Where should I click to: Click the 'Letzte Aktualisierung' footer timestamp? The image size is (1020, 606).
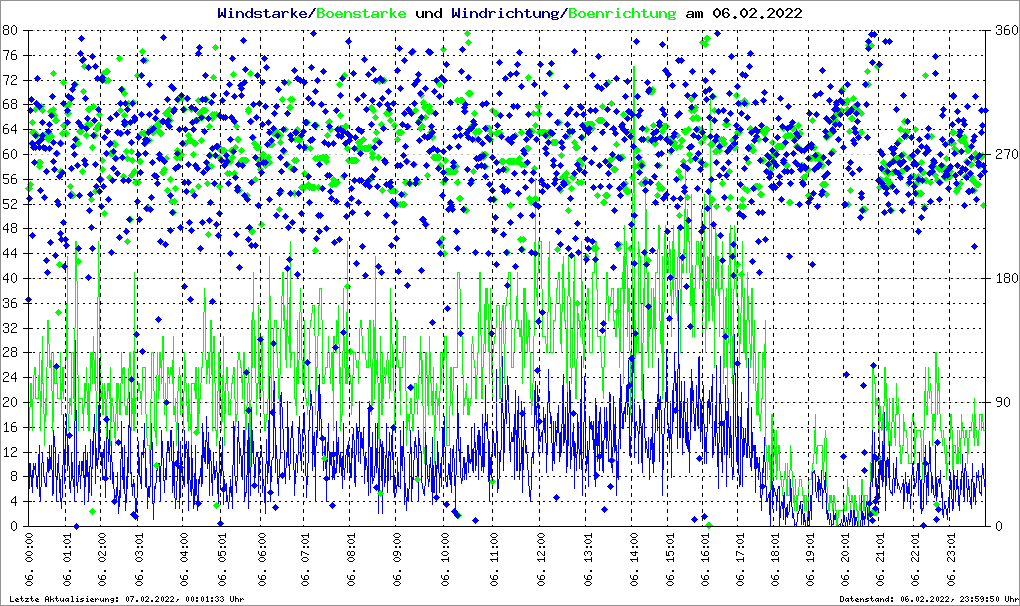pyautogui.click(x=125, y=599)
